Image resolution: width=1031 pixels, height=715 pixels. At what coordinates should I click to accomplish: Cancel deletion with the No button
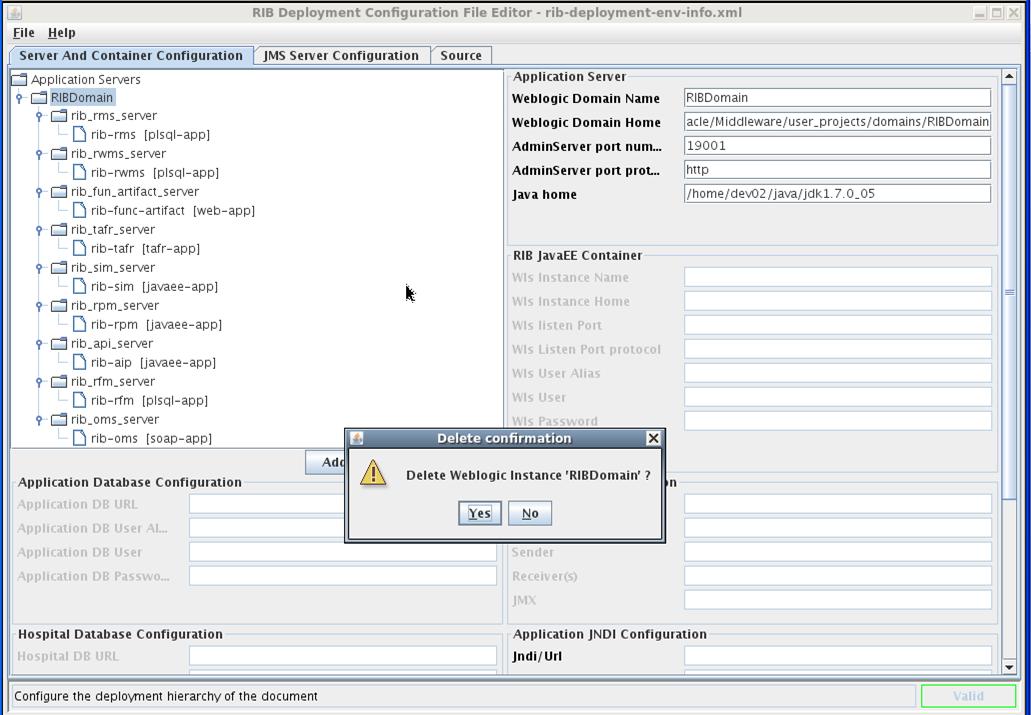530,513
